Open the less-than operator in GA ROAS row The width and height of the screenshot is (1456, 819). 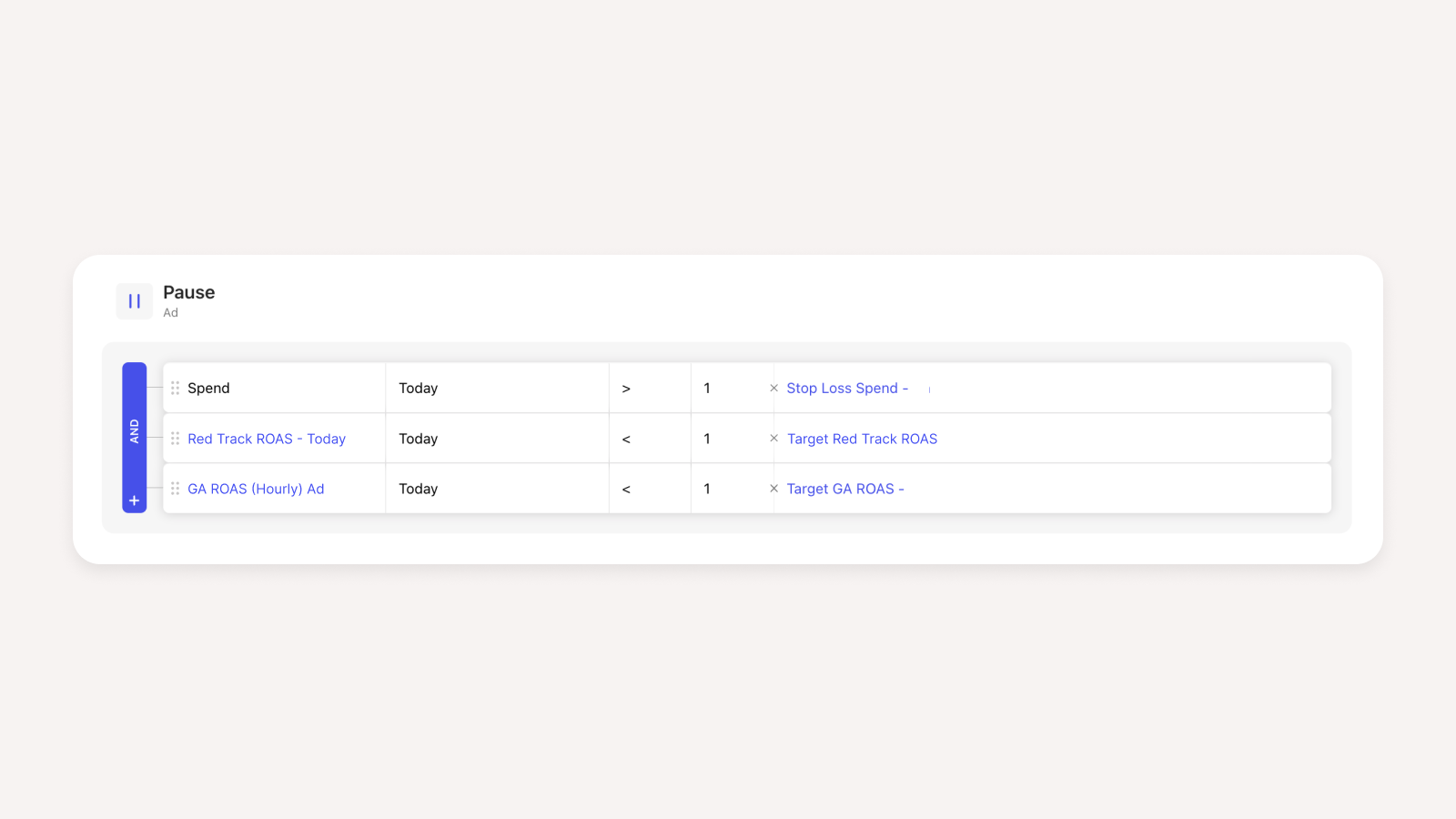click(x=650, y=489)
